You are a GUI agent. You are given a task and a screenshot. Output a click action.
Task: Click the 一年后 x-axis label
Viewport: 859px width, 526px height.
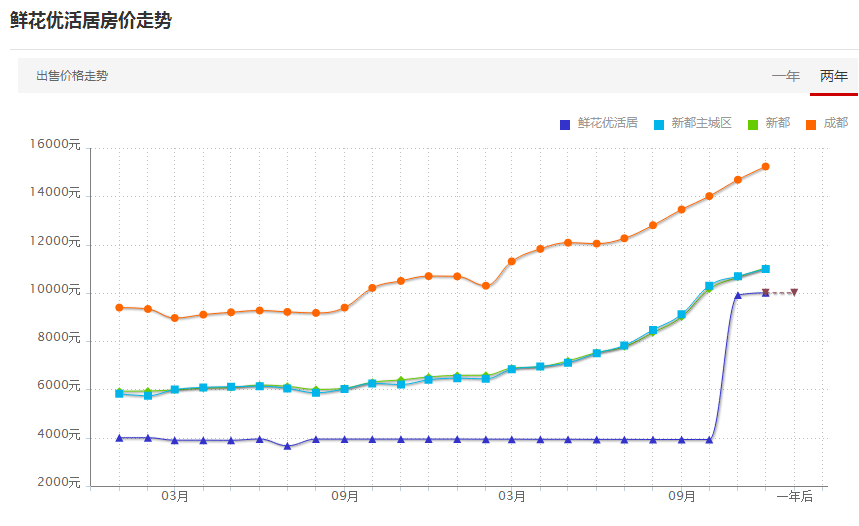(794, 496)
